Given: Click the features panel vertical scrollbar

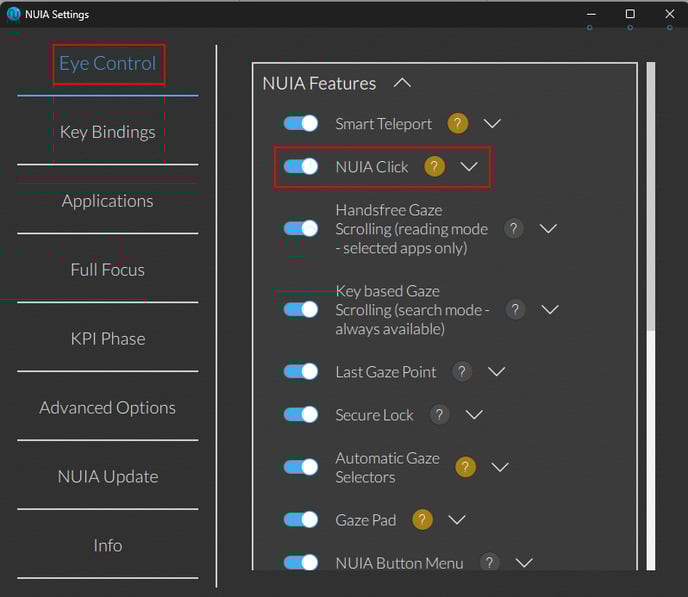Looking at the screenshot, I should (651, 316).
